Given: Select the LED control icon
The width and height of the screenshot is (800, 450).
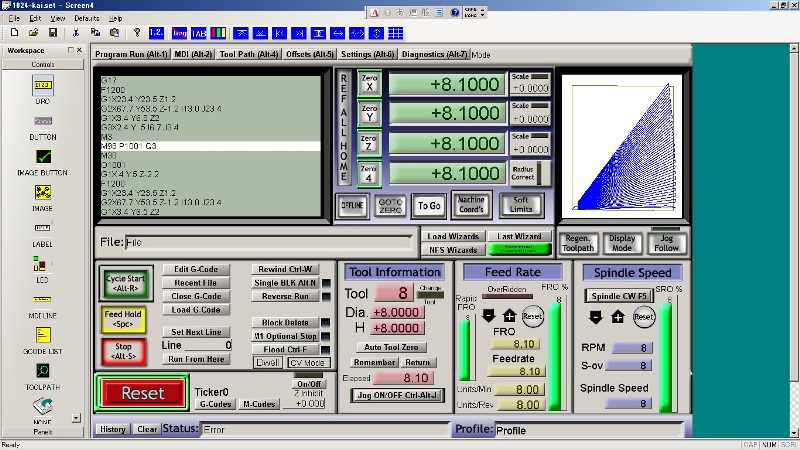Looking at the screenshot, I should point(40,264).
